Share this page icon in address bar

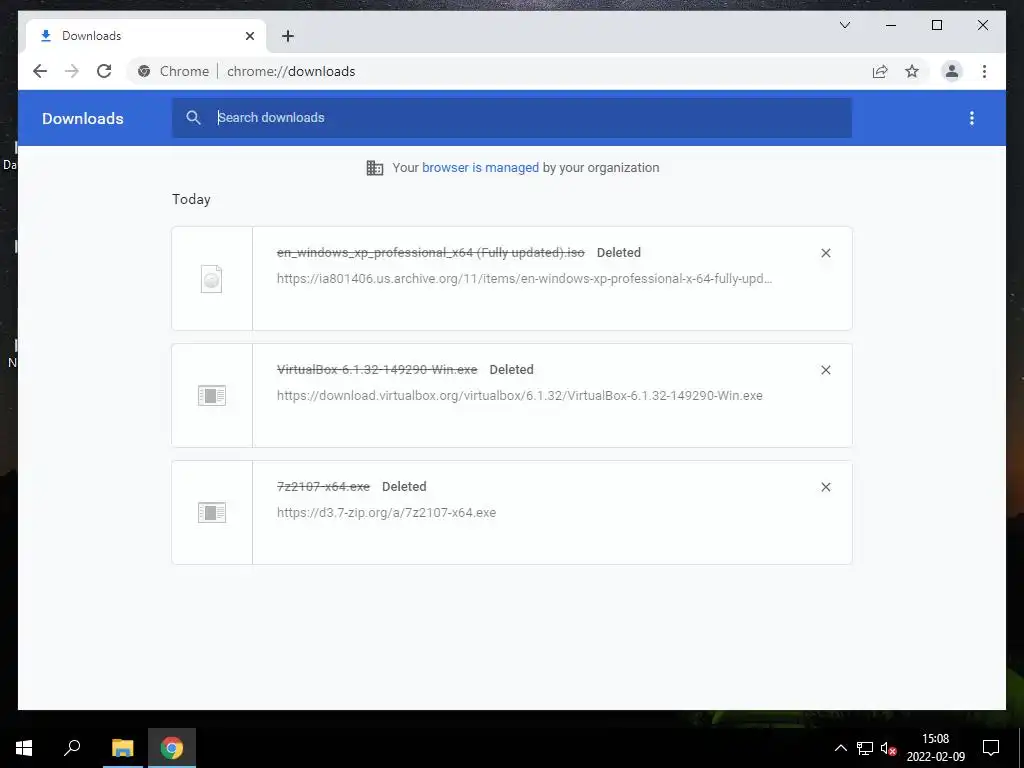coord(880,71)
